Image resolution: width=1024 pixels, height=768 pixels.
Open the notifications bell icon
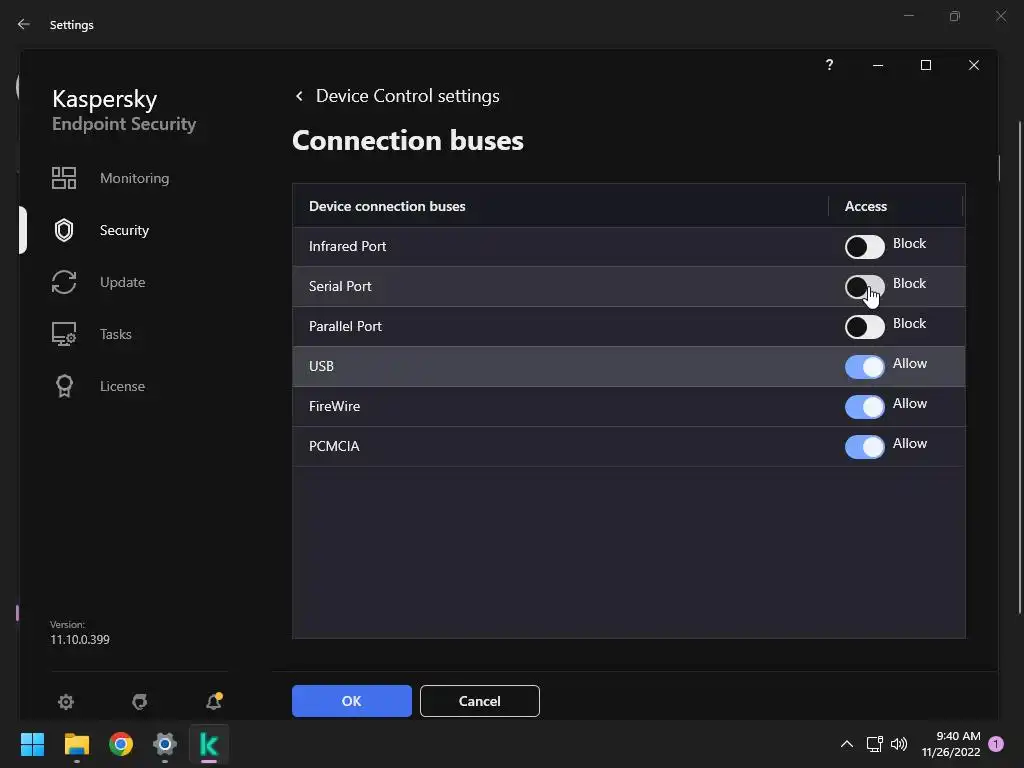pyautogui.click(x=214, y=701)
